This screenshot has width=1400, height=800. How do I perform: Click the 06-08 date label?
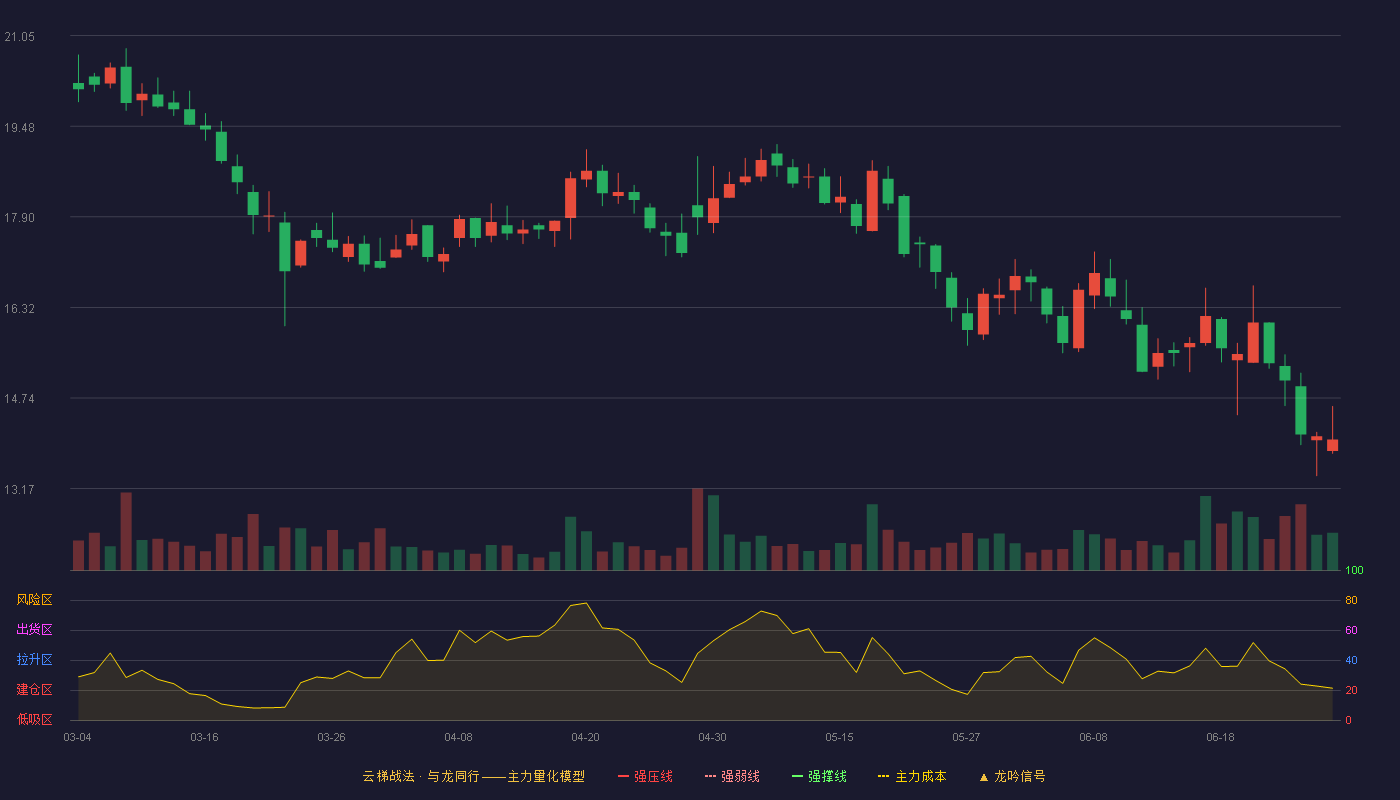(x=1093, y=737)
